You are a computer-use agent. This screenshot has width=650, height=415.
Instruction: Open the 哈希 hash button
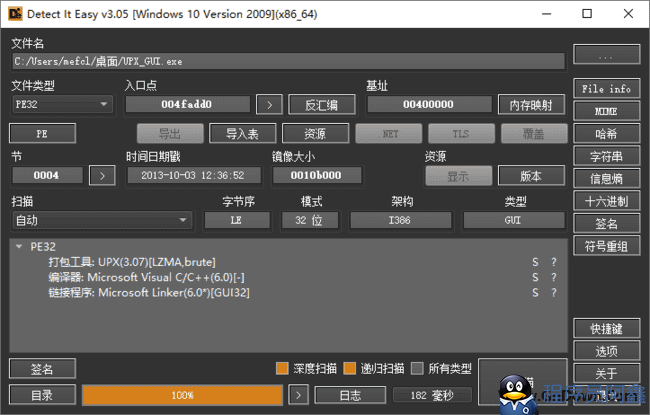pyautogui.click(x=606, y=134)
